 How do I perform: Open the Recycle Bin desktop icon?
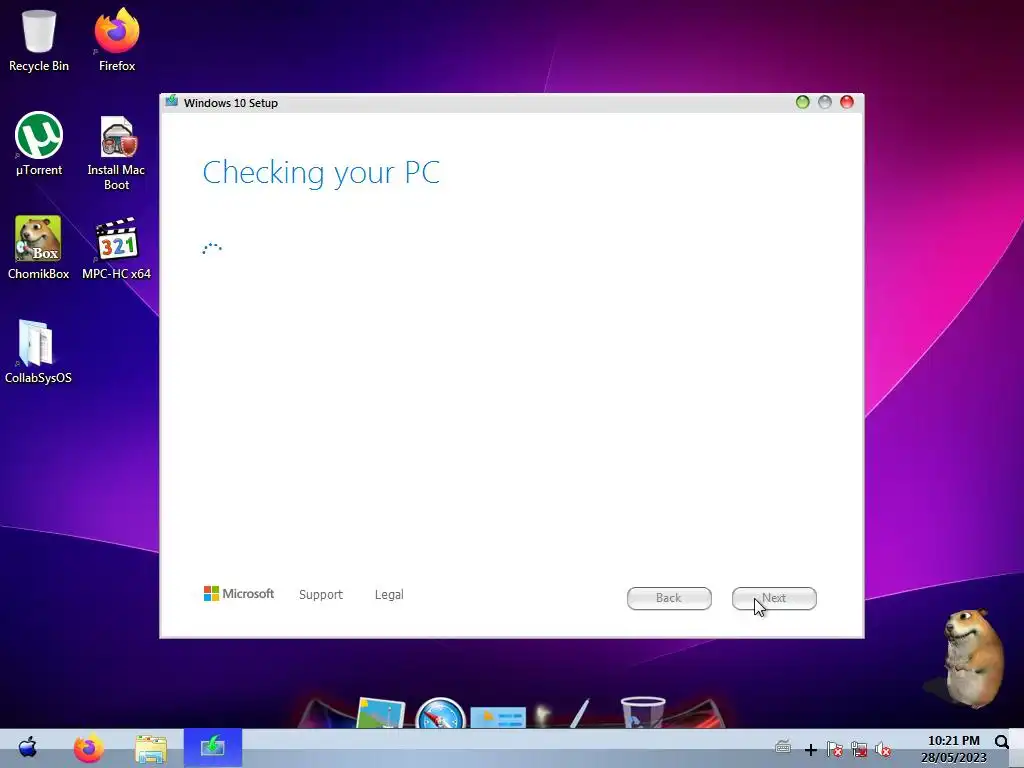tap(39, 39)
